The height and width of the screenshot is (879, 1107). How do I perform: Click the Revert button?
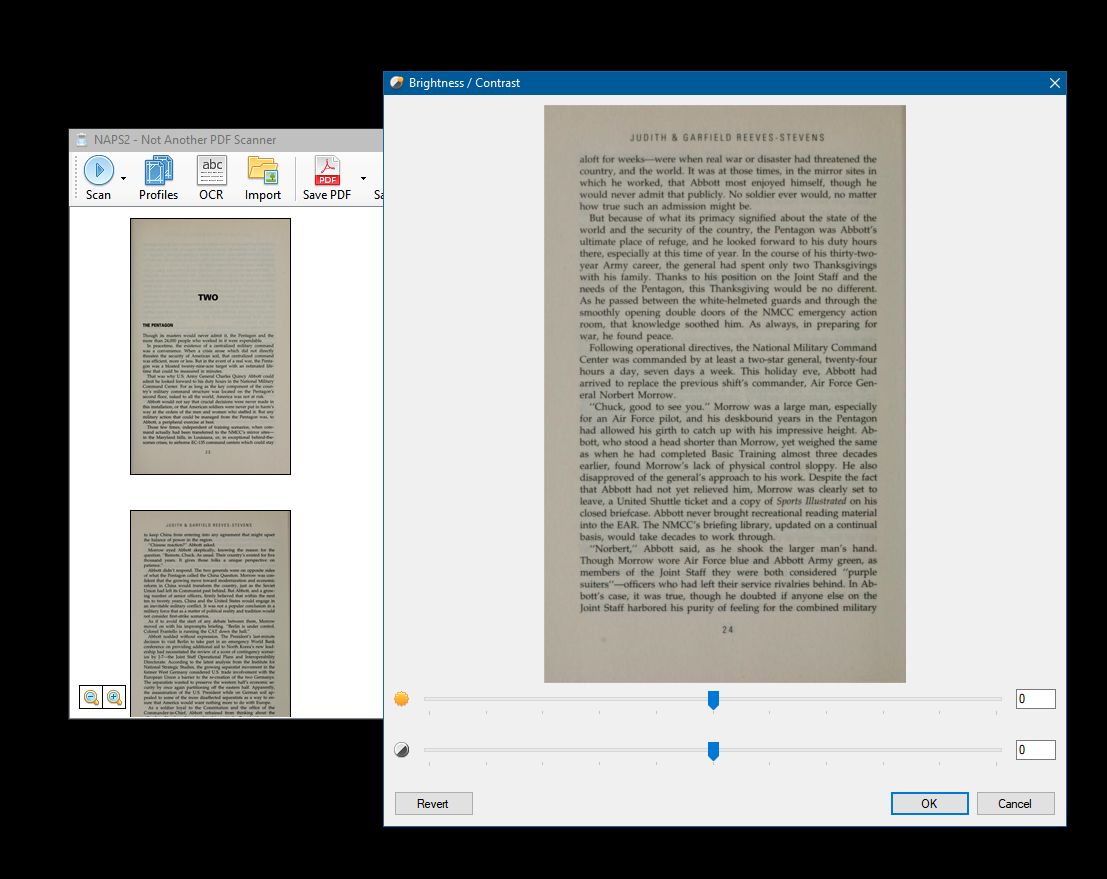tap(433, 803)
